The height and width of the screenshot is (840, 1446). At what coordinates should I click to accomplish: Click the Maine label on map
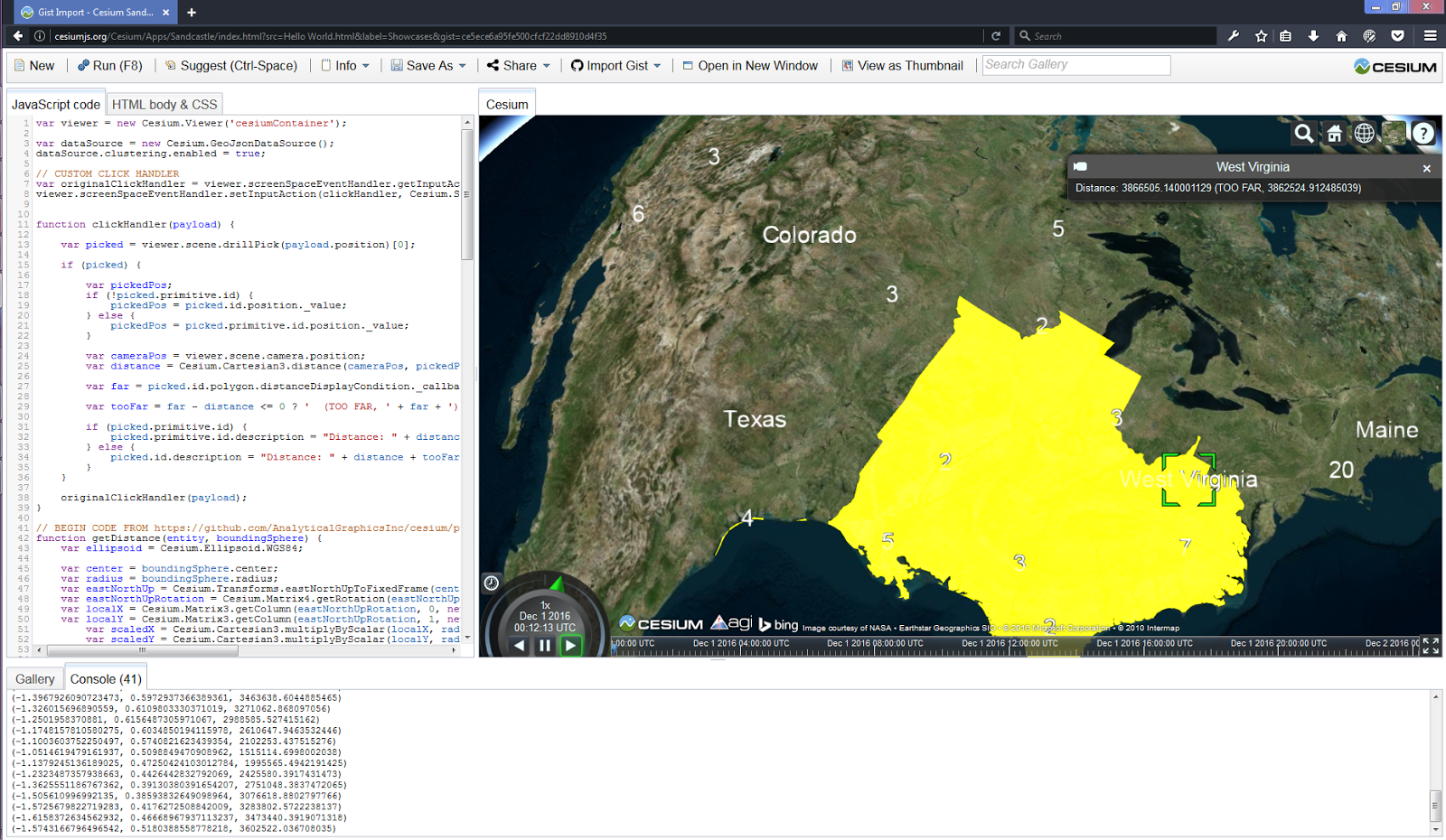point(1386,430)
